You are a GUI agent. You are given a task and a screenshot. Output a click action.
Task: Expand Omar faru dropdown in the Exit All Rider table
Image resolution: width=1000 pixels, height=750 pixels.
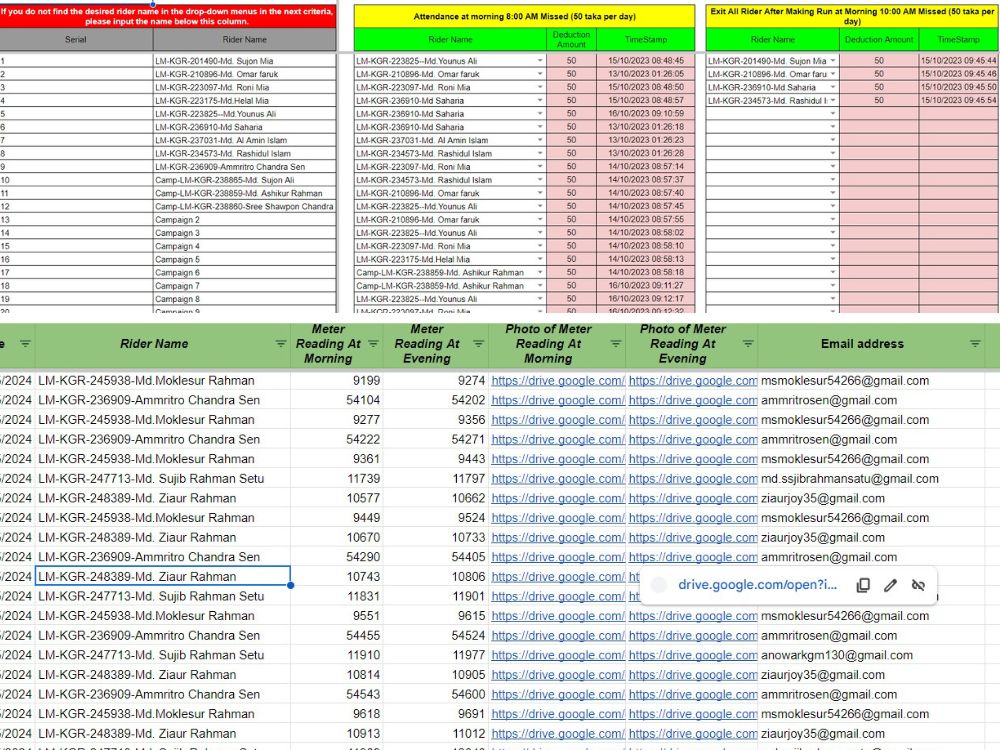[833, 74]
